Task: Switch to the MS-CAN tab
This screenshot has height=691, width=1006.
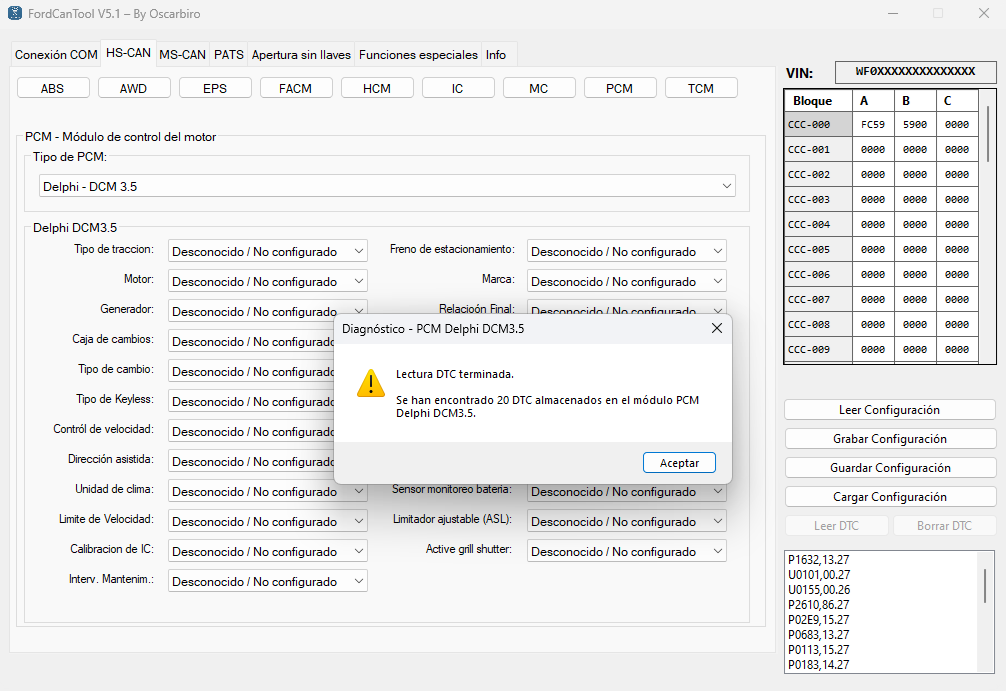Action: [x=182, y=55]
